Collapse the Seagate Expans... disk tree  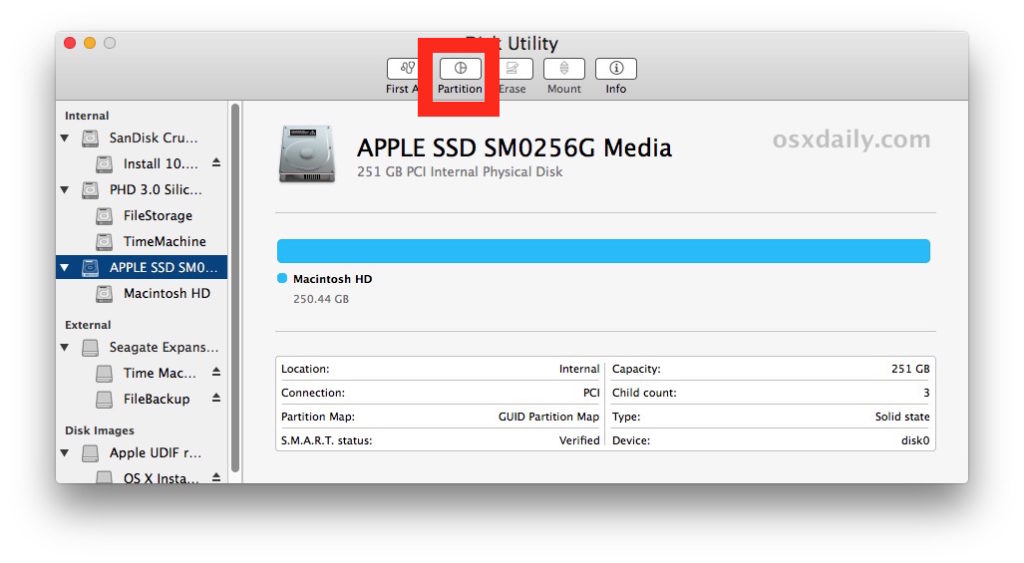[65, 347]
